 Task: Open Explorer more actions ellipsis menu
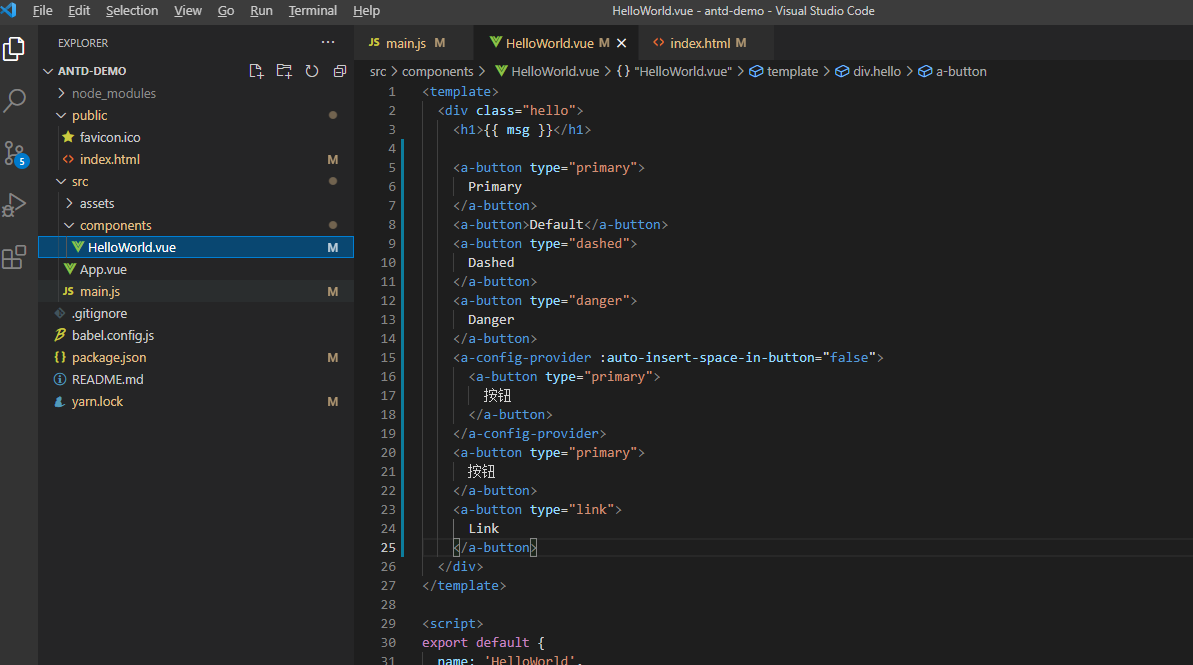[x=328, y=43]
